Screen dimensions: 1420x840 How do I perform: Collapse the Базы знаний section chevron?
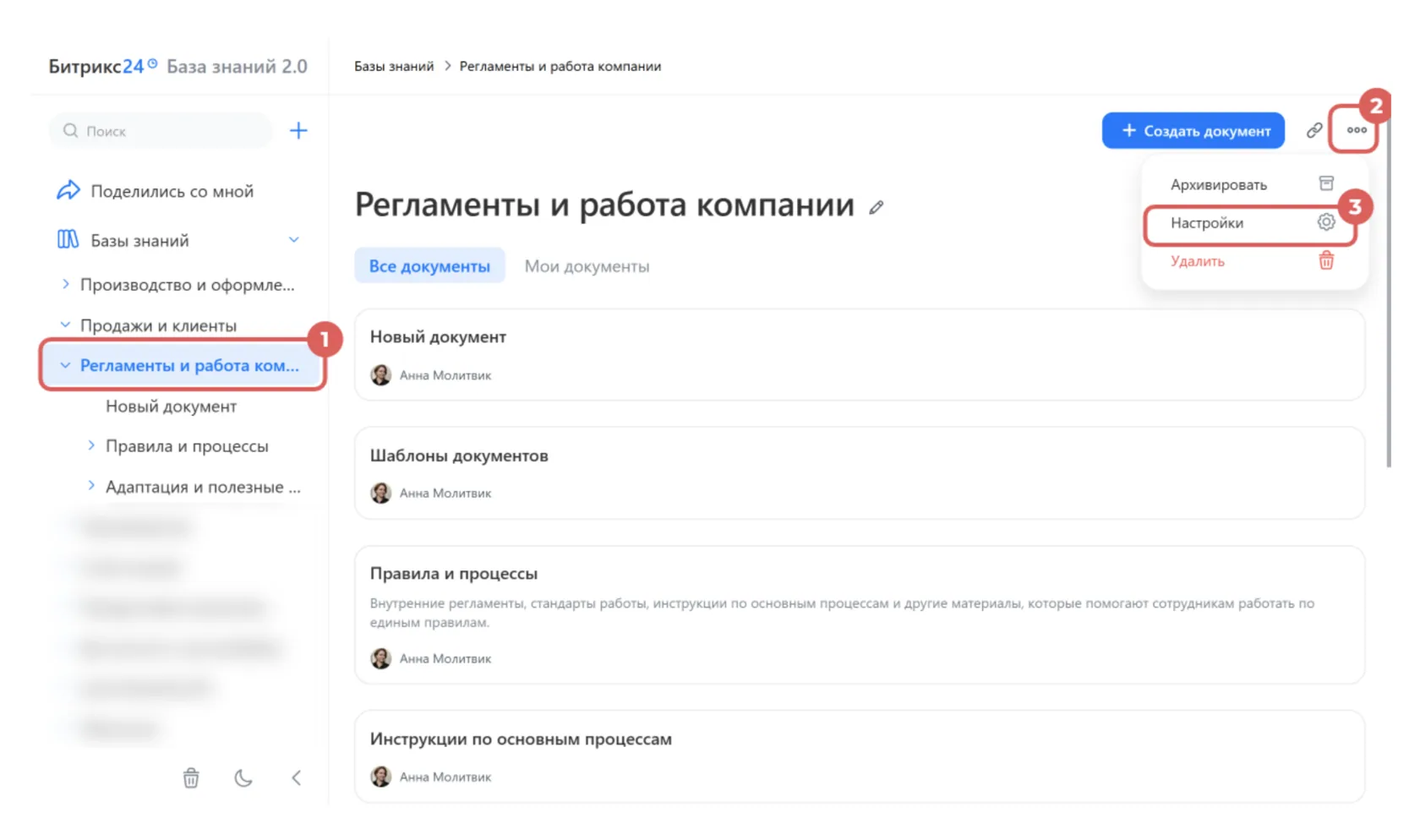(x=294, y=240)
